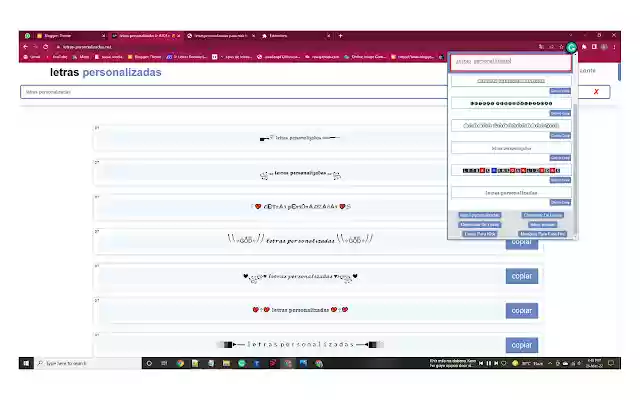640x400 pixels.
Task: Copy the popup's outlined circle letters style
Action: (x=560, y=136)
